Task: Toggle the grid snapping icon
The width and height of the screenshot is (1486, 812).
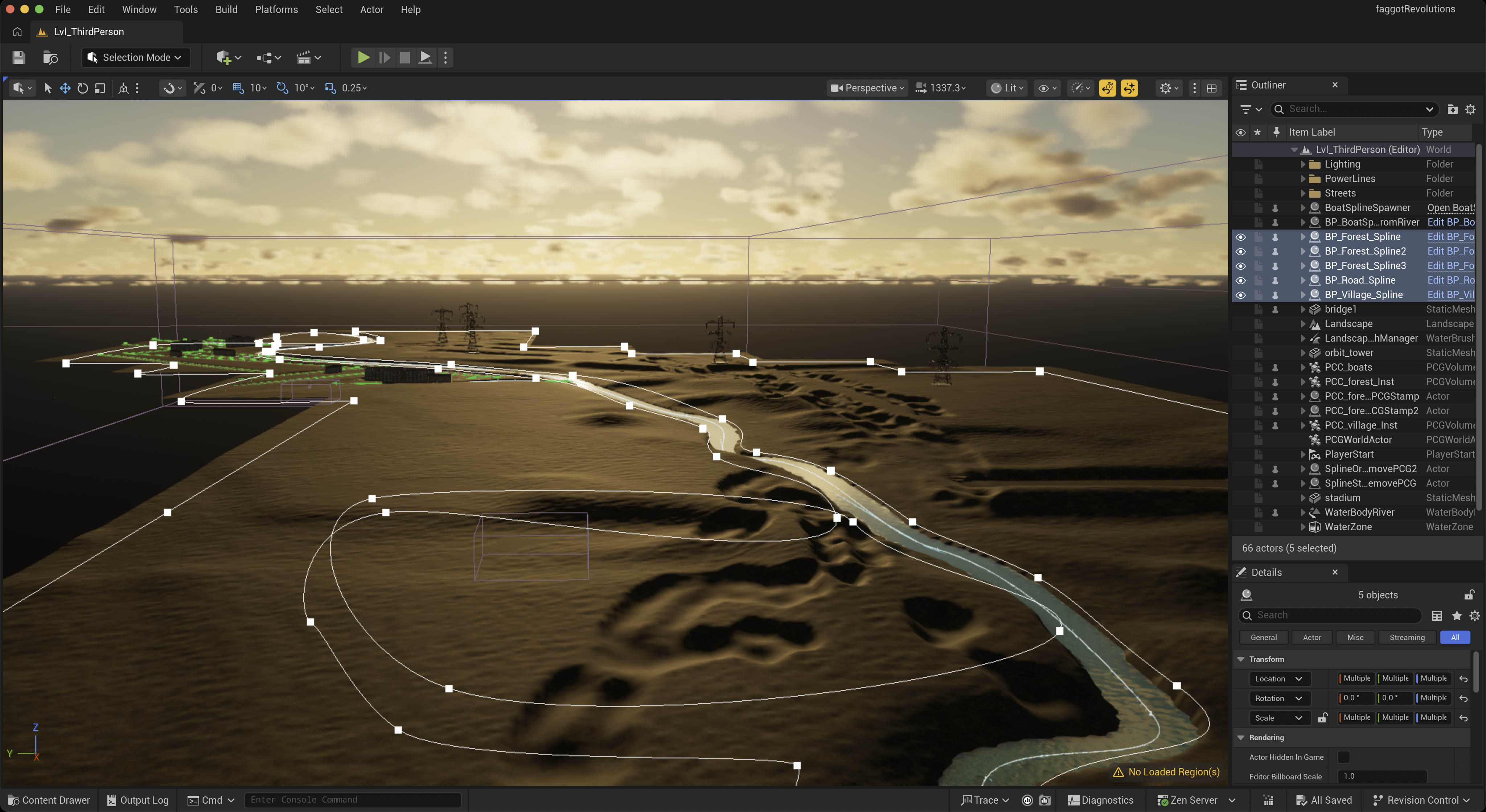Action: (238, 88)
